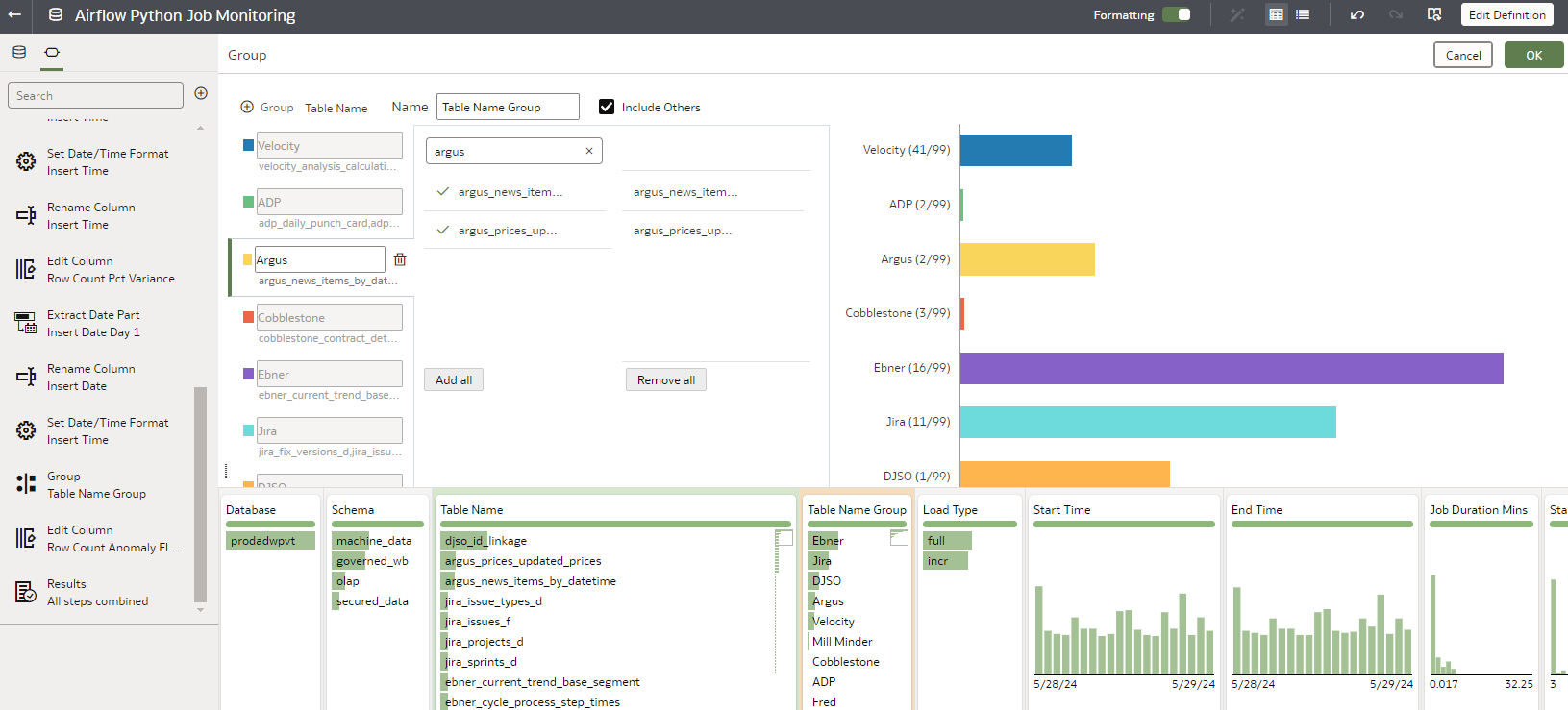Click the Group Table Name Group step icon
This screenshot has width=1568, height=710.
27,484
